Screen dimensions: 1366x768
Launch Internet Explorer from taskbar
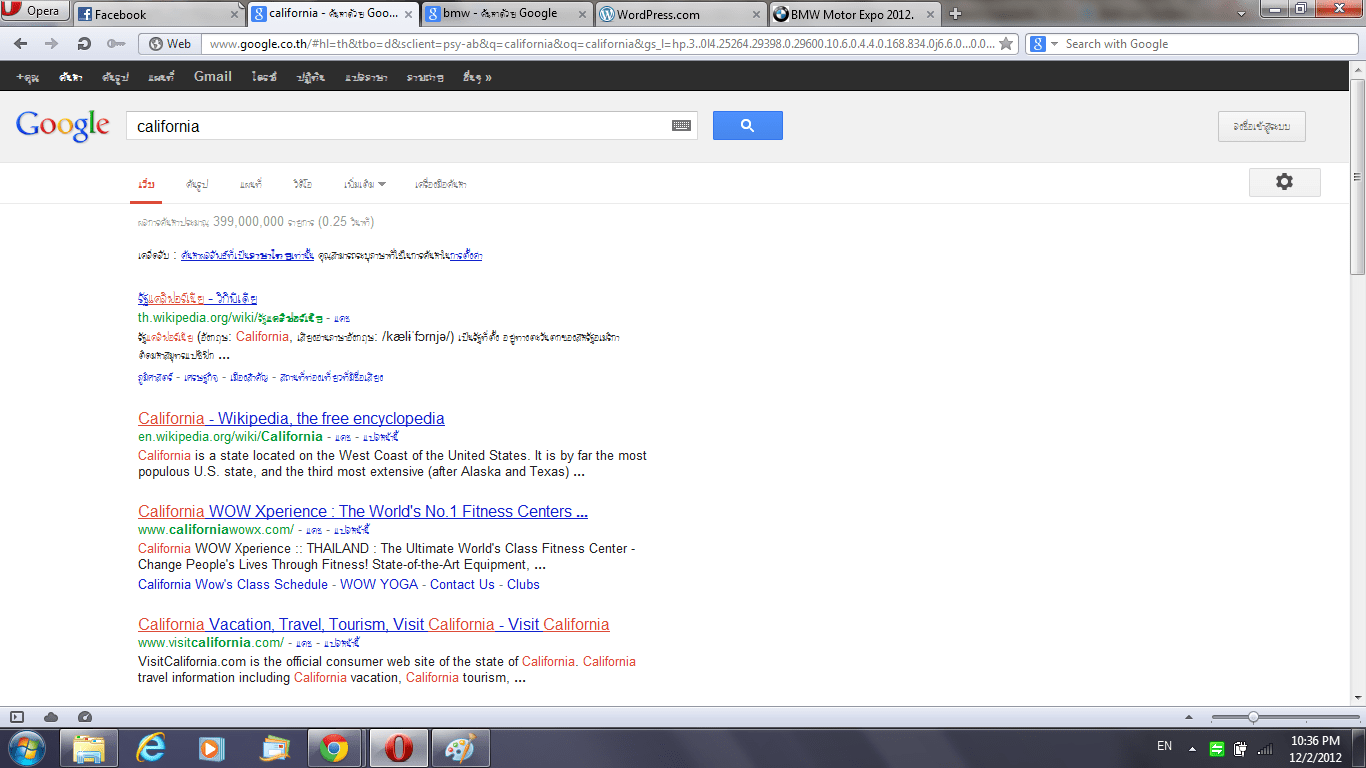pyautogui.click(x=151, y=748)
